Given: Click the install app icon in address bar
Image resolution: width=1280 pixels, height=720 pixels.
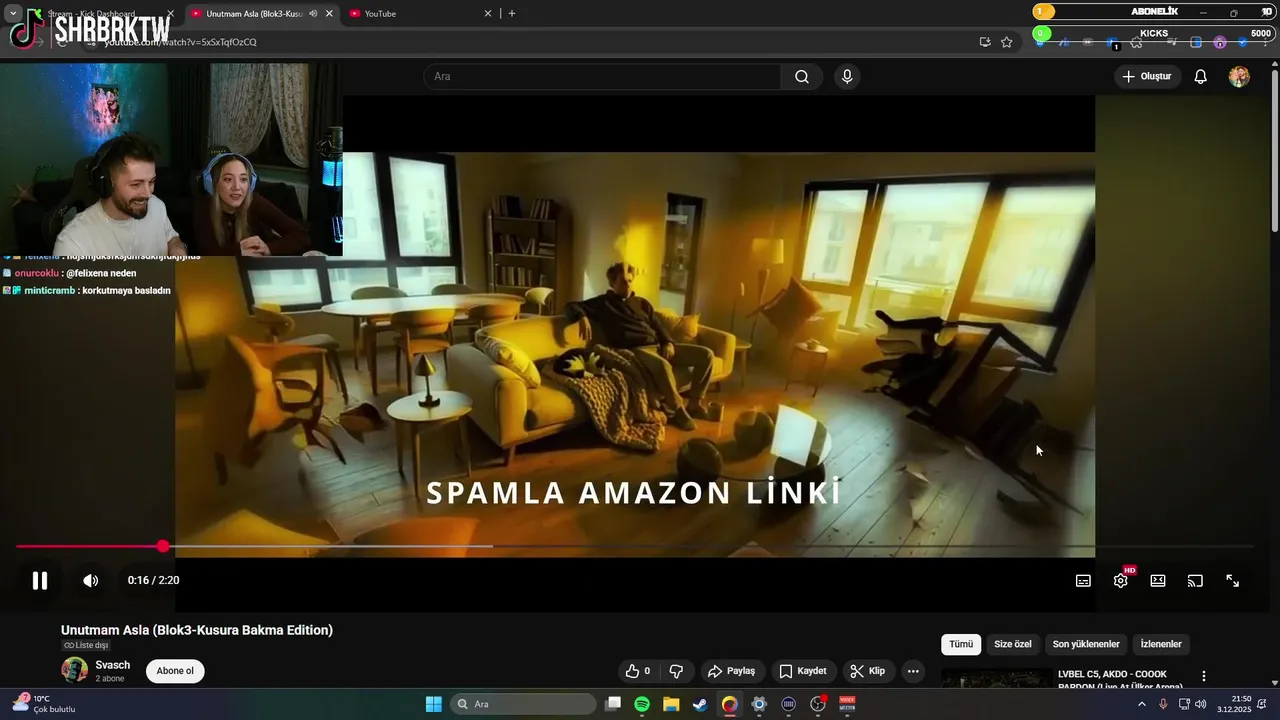Looking at the screenshot, I should pos(985,42).
